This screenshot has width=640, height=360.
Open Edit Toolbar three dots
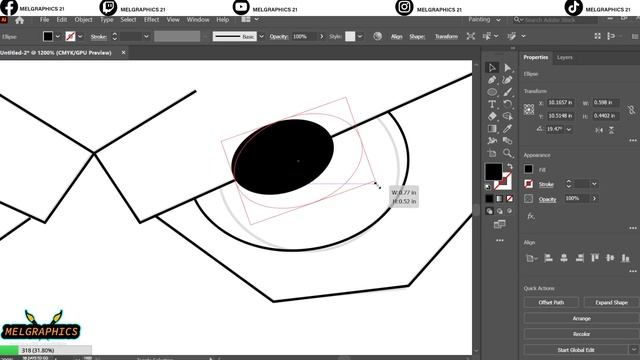coord(500,240)
